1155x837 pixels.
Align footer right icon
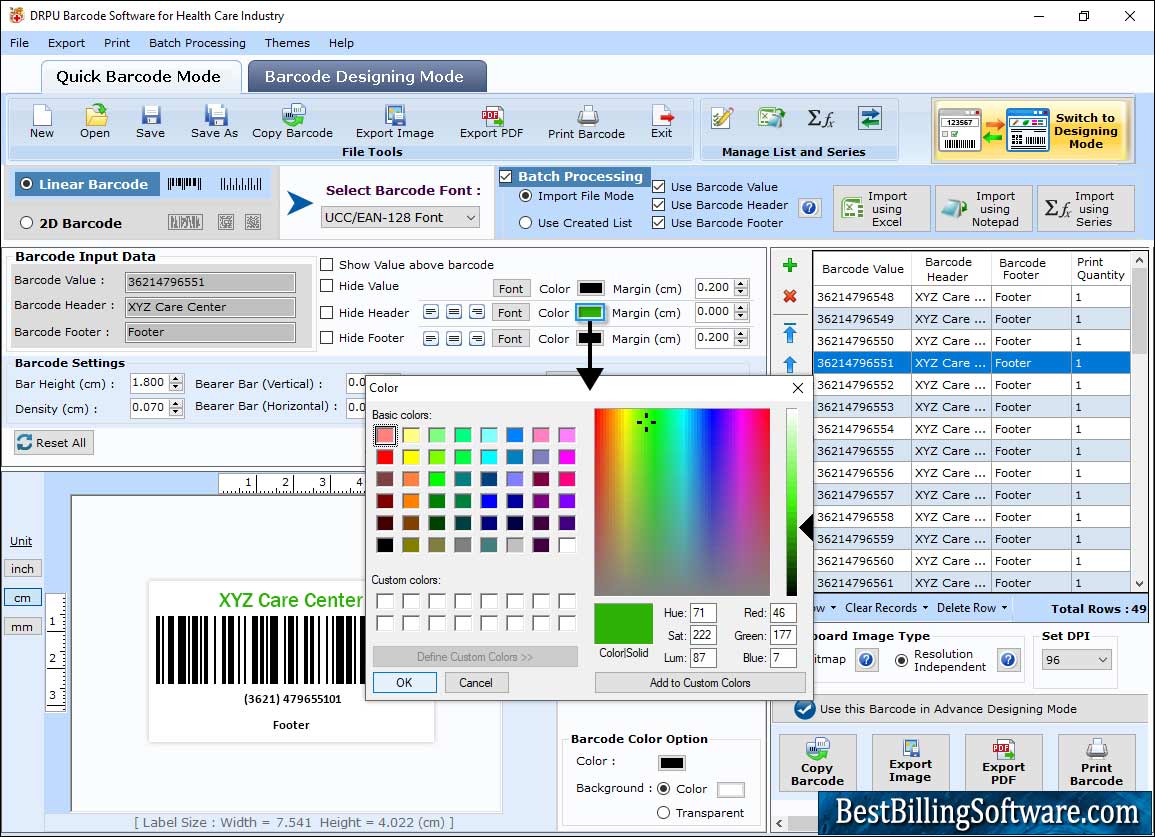click(x=477, y=338)
